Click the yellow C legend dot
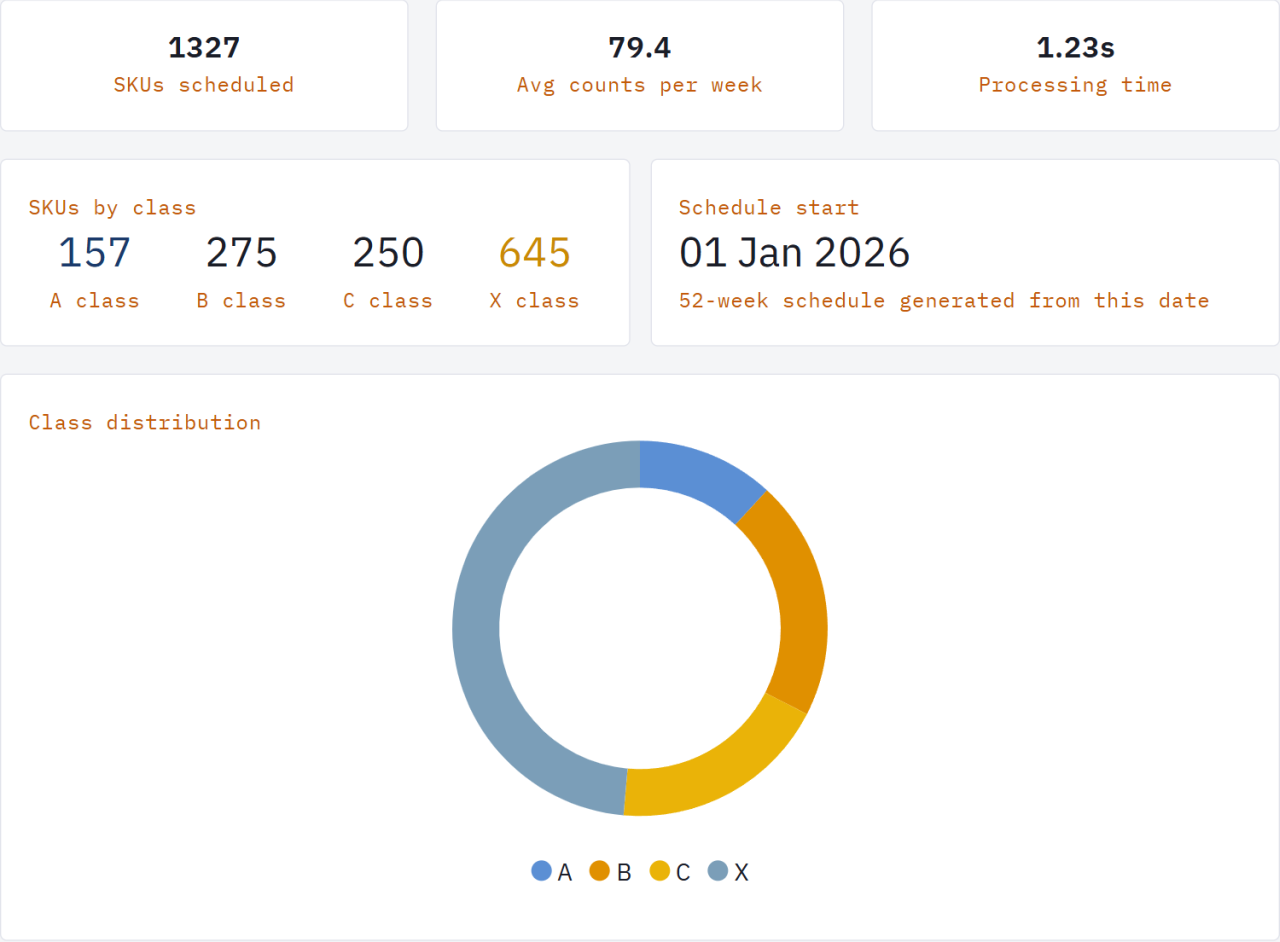Image resolution: width=1280 pixels, height=942 pixels. click(658, 871)
